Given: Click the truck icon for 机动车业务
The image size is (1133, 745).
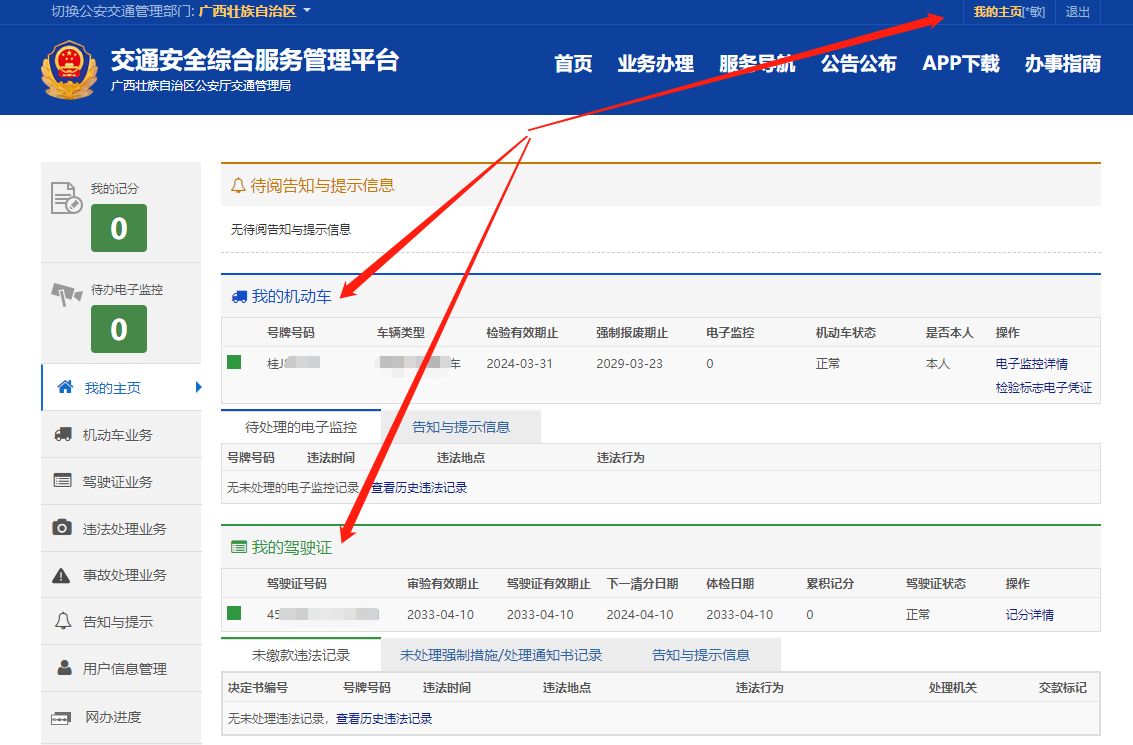Looking at the screenshot, I should point(62,434).
